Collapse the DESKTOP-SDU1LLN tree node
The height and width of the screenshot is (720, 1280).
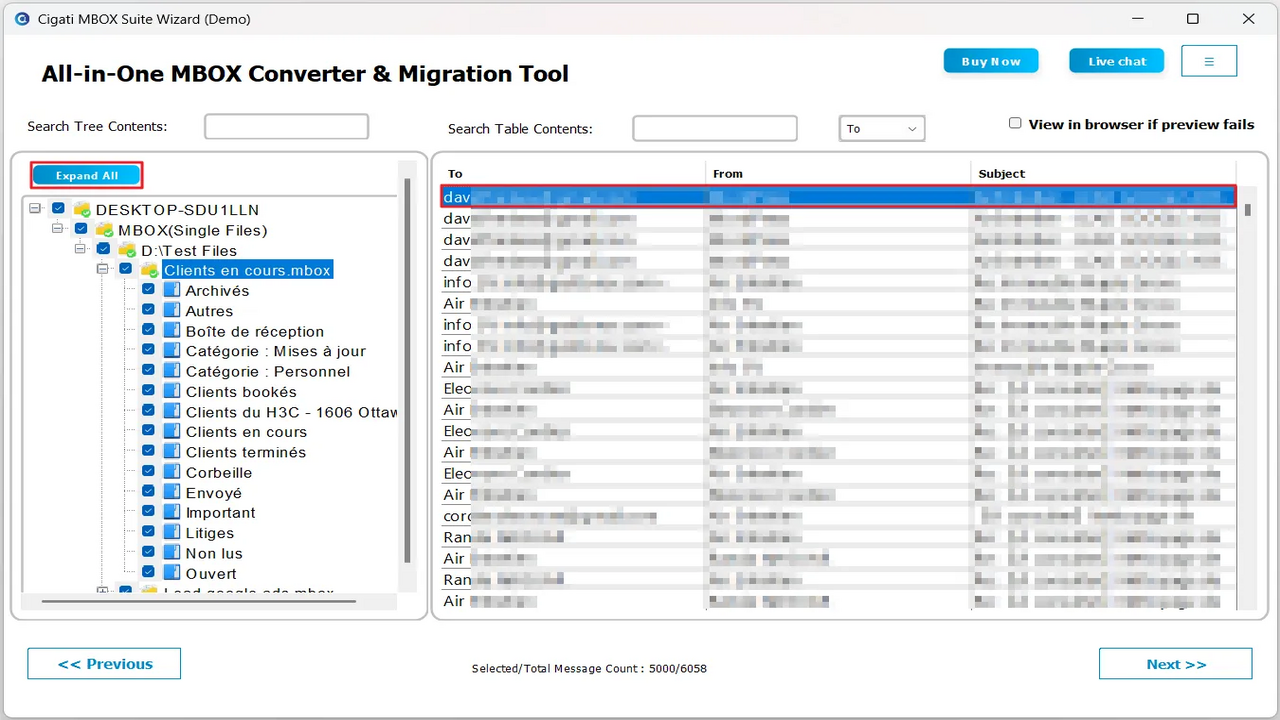pyautogui.click(x=35, y=209)
